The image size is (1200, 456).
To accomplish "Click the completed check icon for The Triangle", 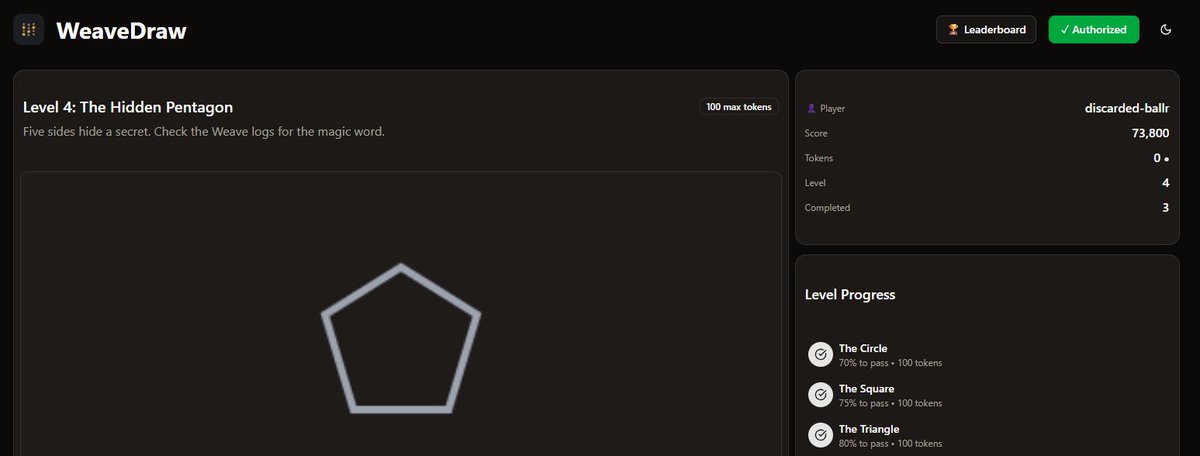I will coord(820,435).
